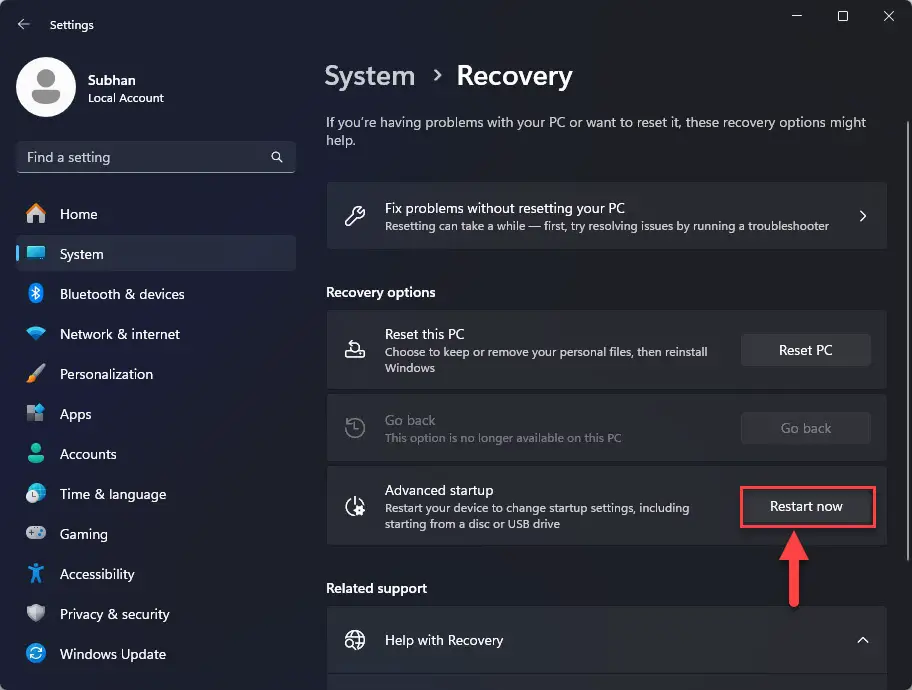
Task: Click the back arrow navigation button
Action: tap(22, 24)
